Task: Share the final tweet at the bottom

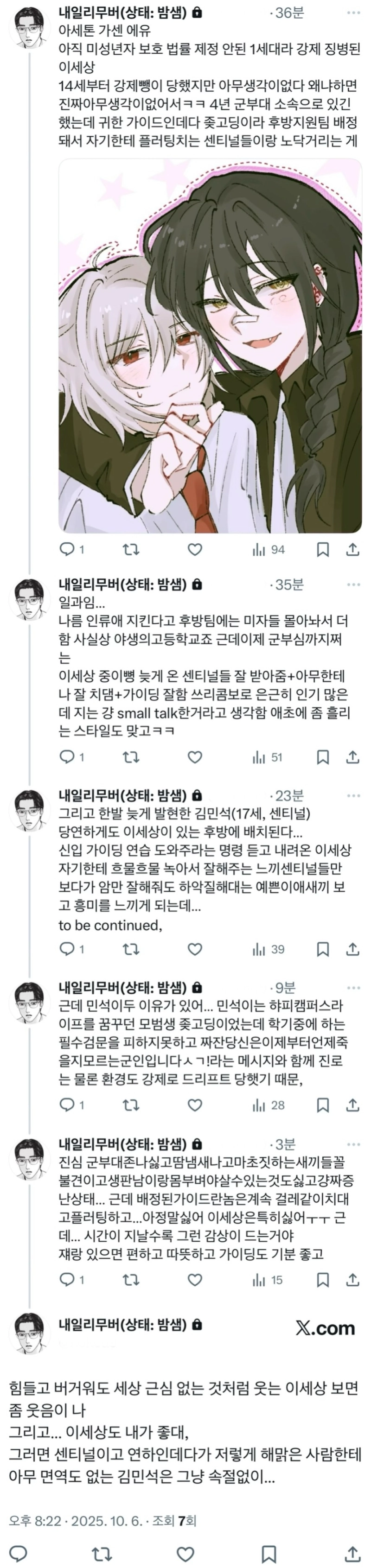Action: [x=352, y=1549]
